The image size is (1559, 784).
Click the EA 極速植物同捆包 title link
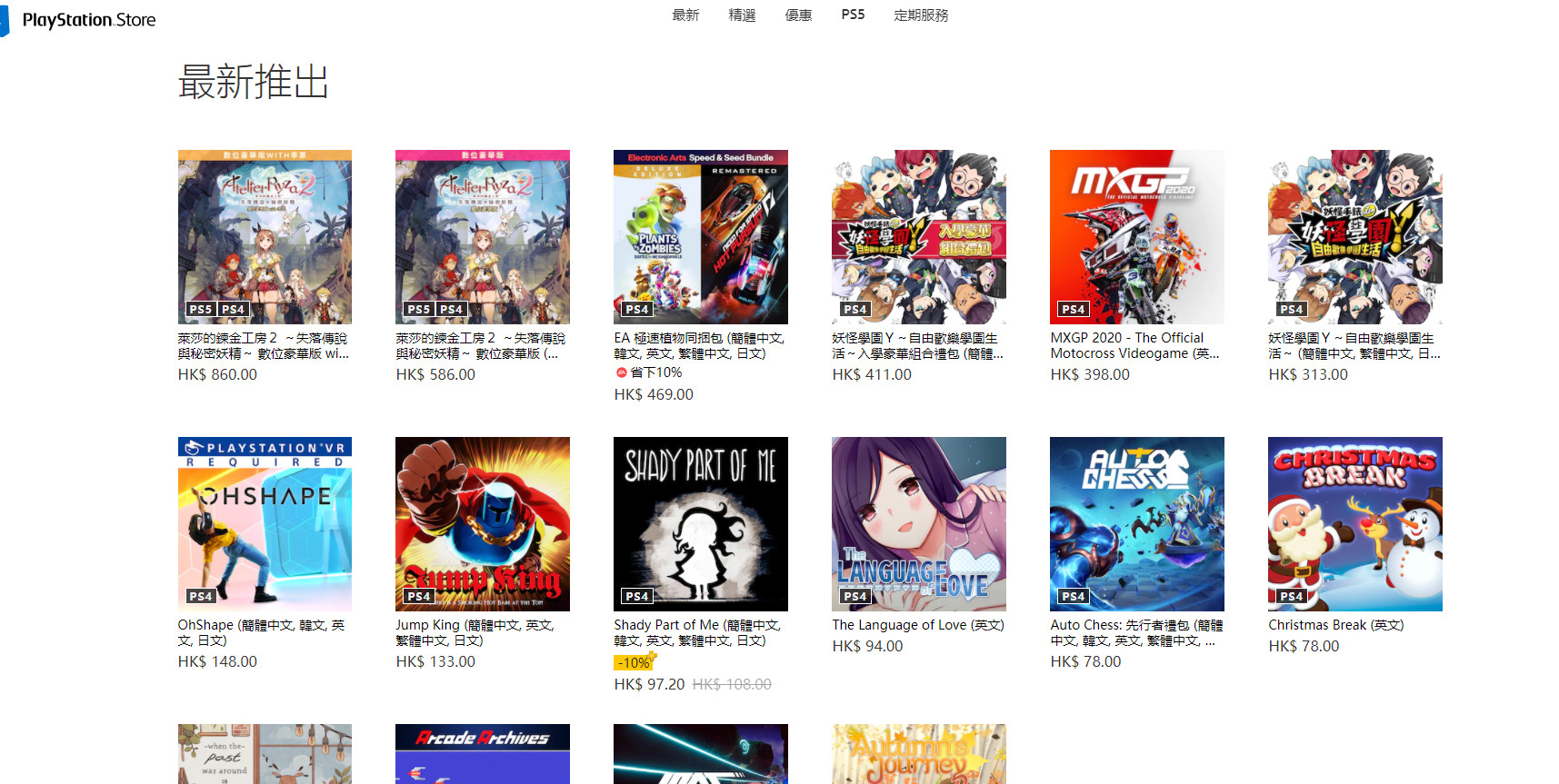pos(699,345)
